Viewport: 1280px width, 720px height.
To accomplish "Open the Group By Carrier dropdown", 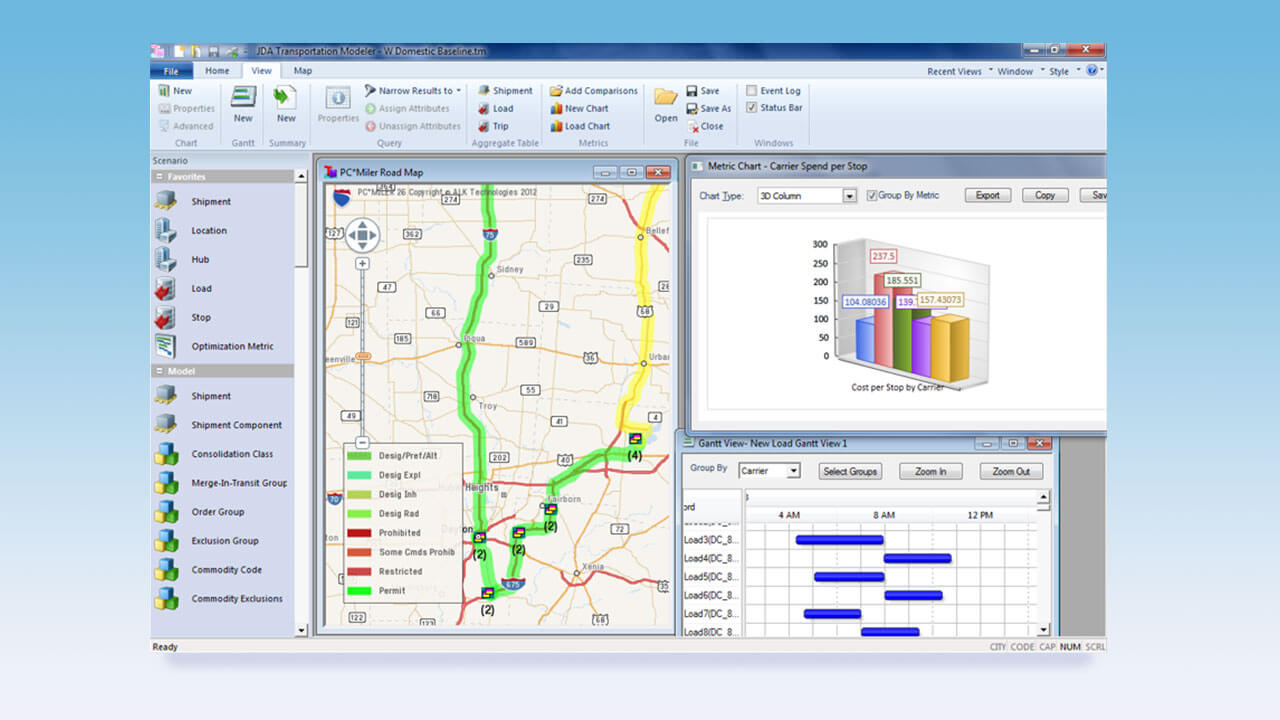I will pos(794,471).
